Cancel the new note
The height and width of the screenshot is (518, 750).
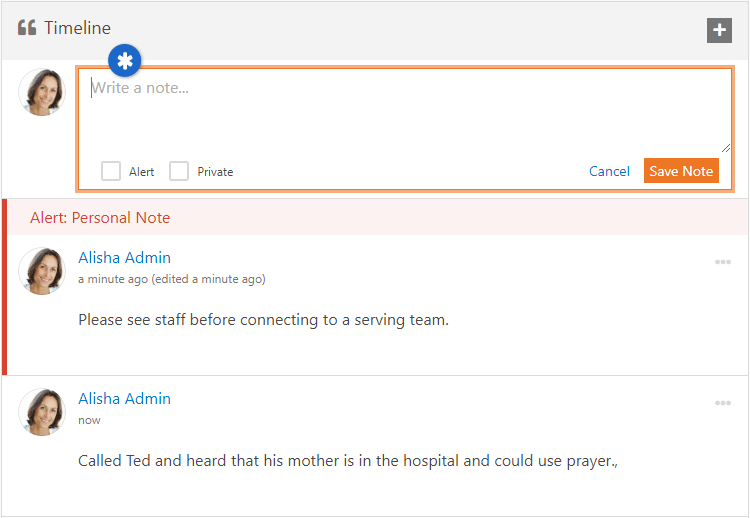[x=609, y=171]
